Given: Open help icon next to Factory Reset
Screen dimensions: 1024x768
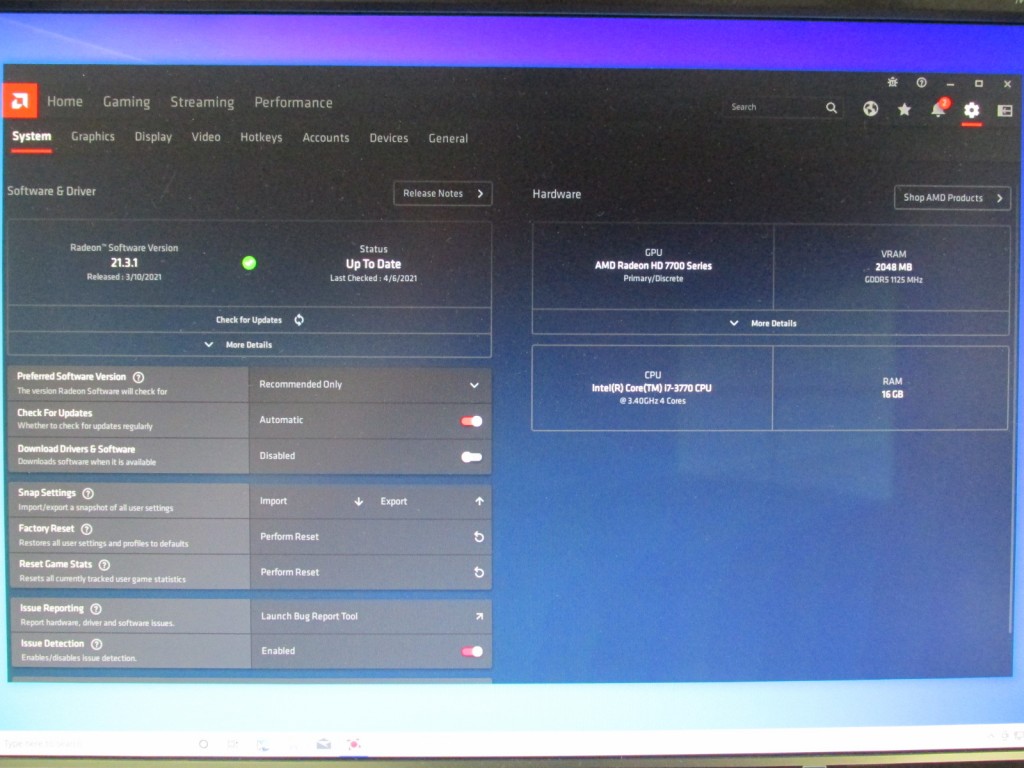Looking at the screenshot, I should [x=87, y=529].
